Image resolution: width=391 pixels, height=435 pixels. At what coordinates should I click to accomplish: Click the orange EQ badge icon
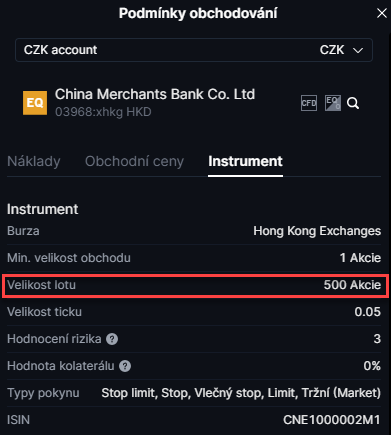click(x=35, y=103)
